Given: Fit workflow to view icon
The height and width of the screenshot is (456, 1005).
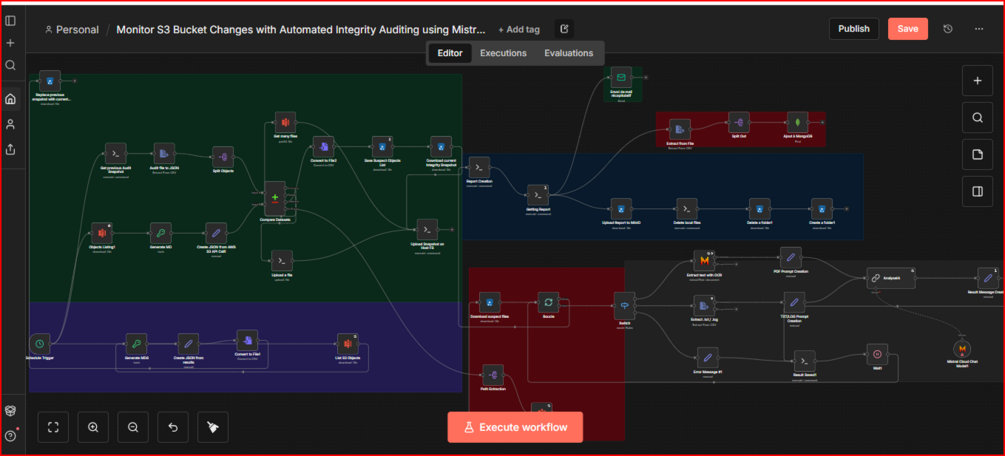Looking at the screenshot, I should click(53, 427).
